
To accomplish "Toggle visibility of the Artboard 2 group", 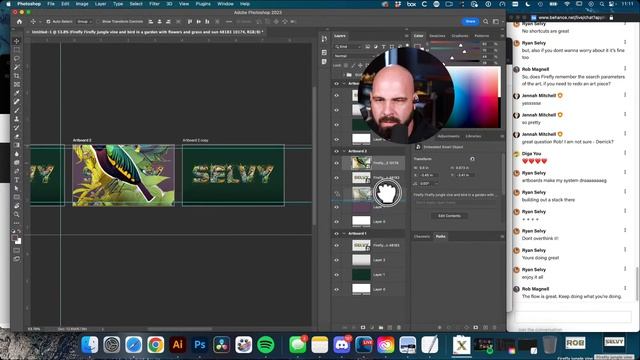I will pos(337,151).
